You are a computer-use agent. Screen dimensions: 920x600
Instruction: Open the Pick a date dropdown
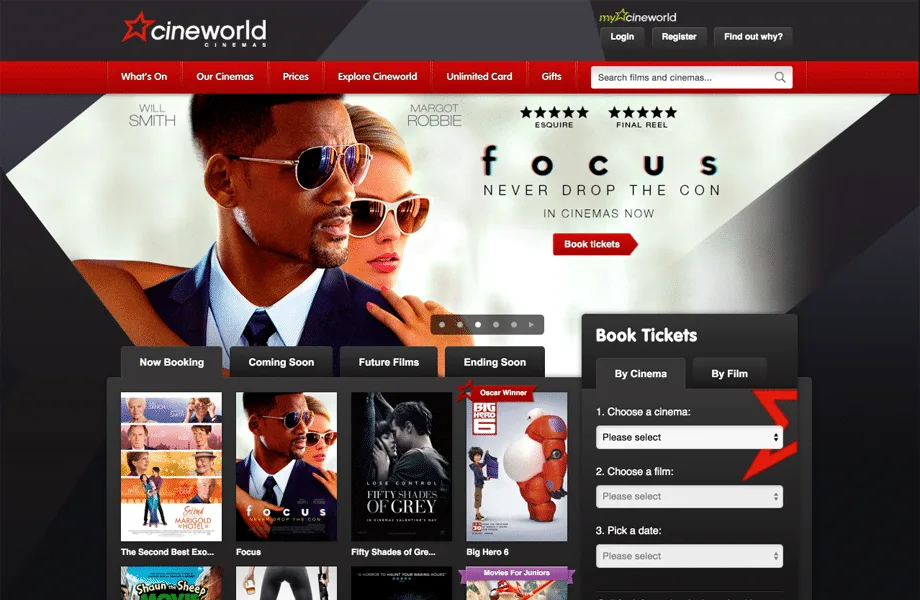tap(689, 556)
